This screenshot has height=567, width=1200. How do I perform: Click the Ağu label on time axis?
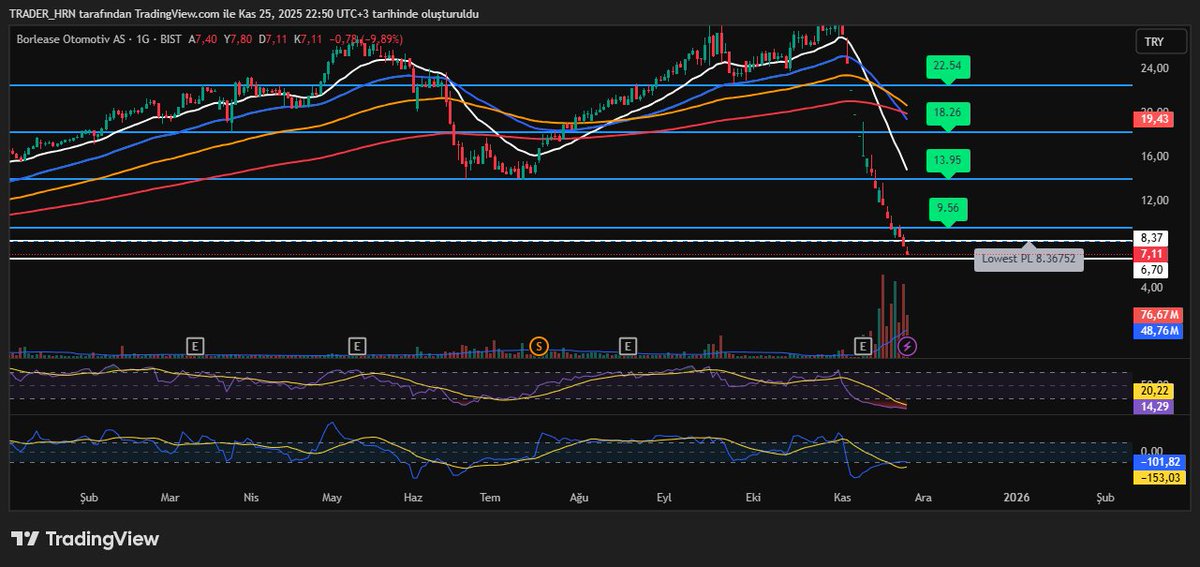(x=579, y=497)
